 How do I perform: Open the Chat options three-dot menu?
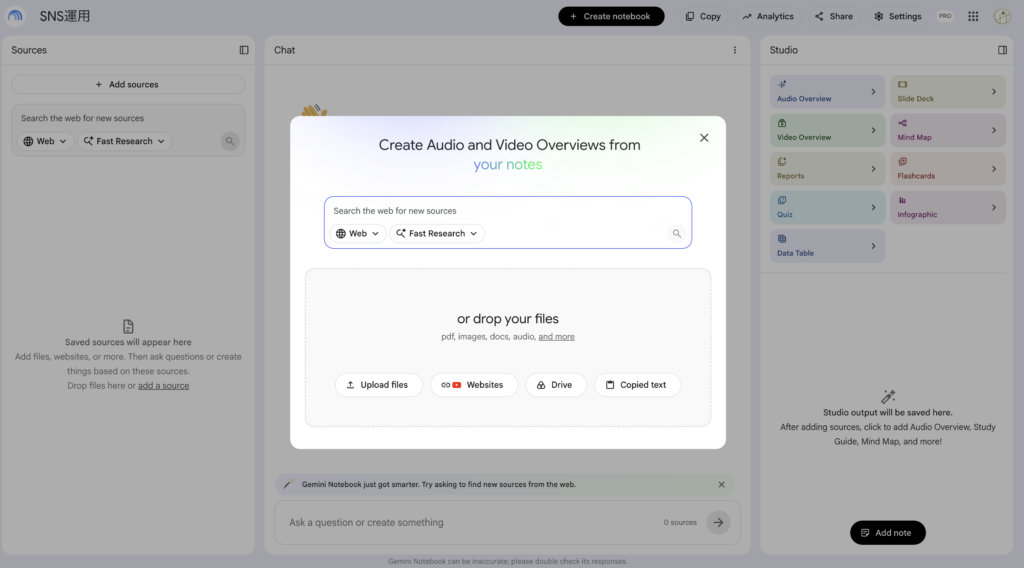point(735,50)
